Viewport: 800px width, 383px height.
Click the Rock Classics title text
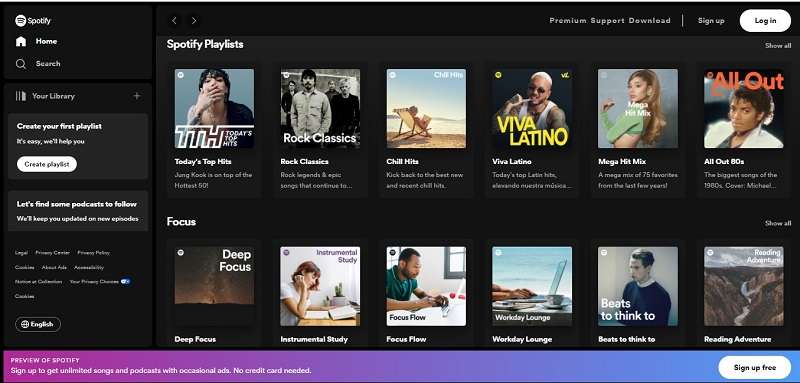(304, 162)
